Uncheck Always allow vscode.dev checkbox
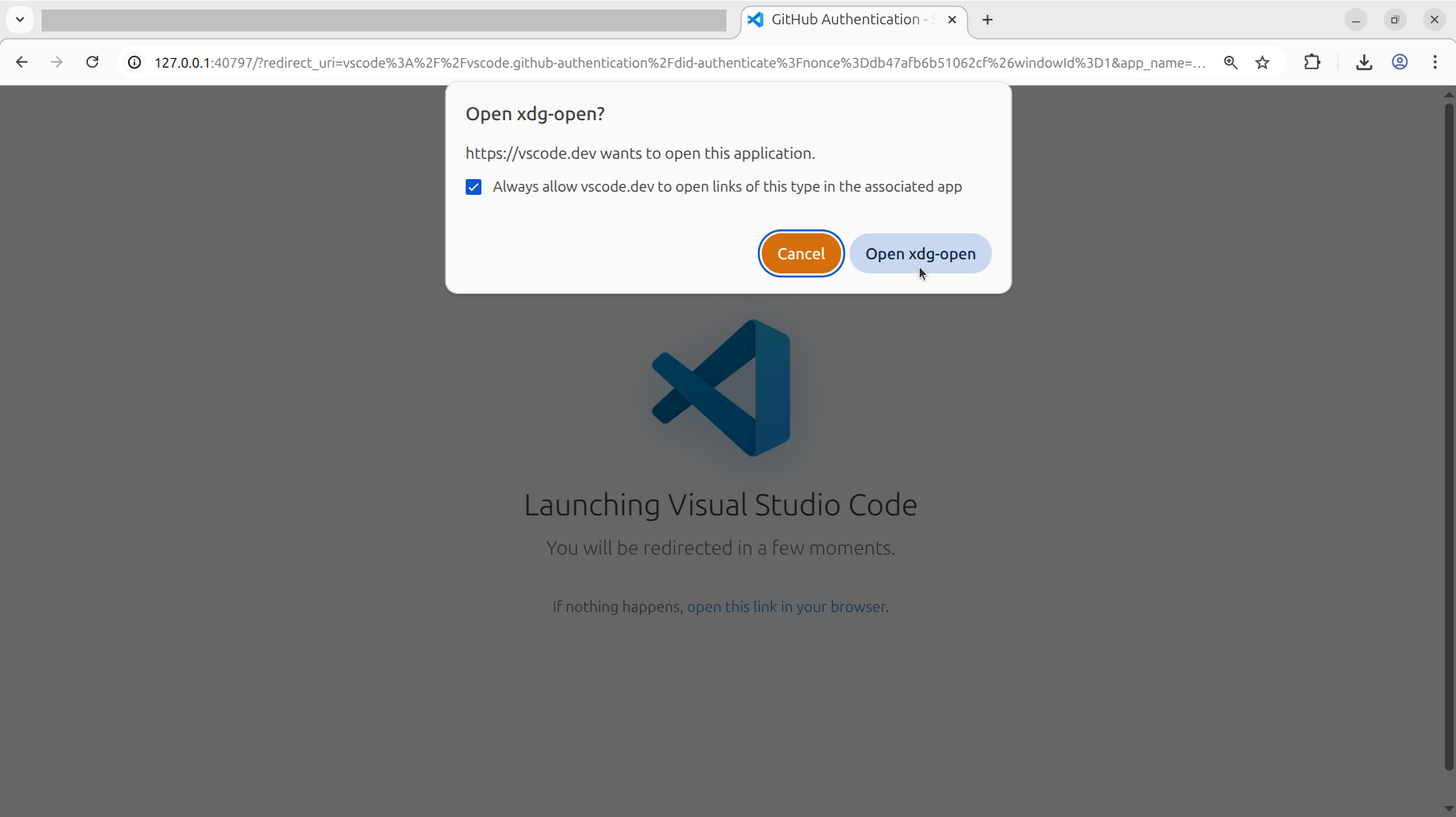 (x=474, y=187)
